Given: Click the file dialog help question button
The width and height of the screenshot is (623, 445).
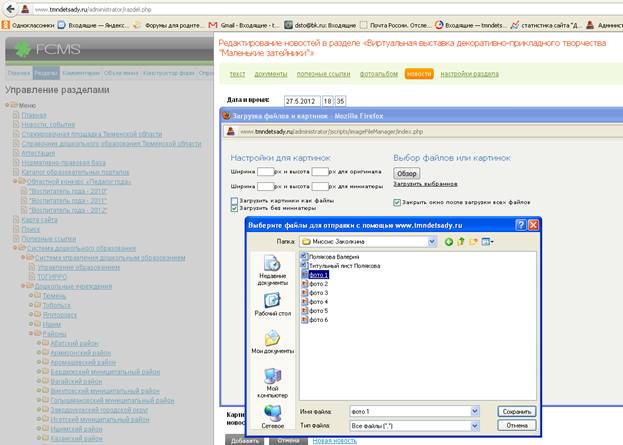Looking at the screenshot, I should [x=521, y=225].
